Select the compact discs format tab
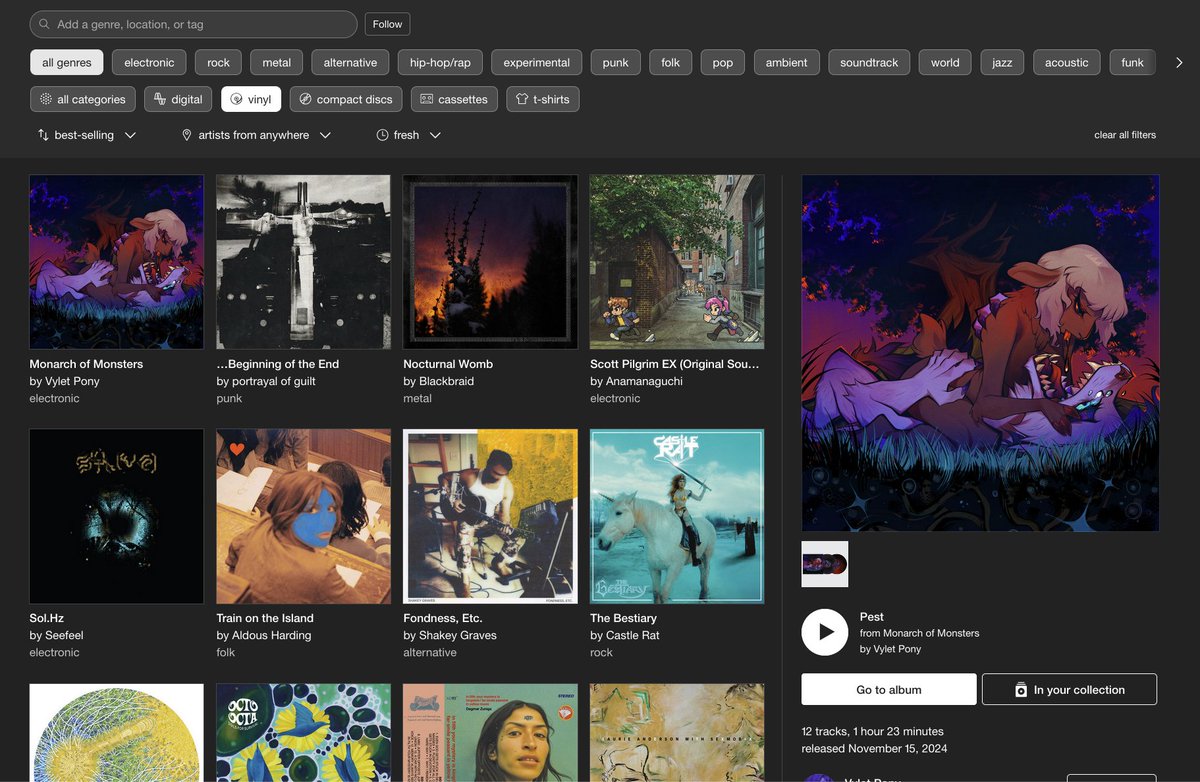 346,99
